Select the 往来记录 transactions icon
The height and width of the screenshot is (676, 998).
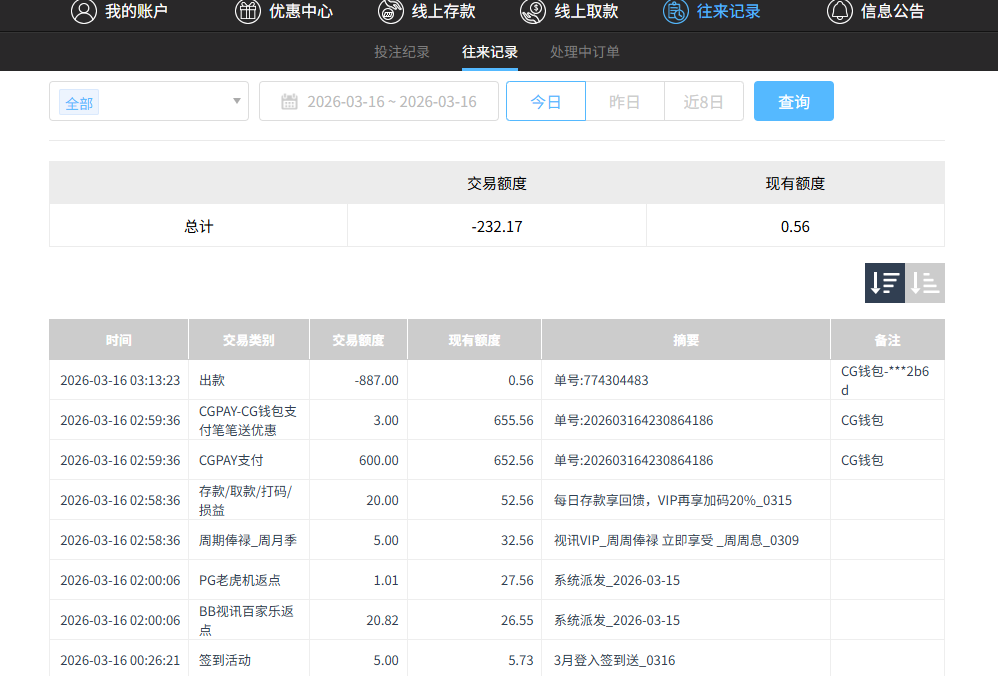pyautogui.click(x=674, y=12)
